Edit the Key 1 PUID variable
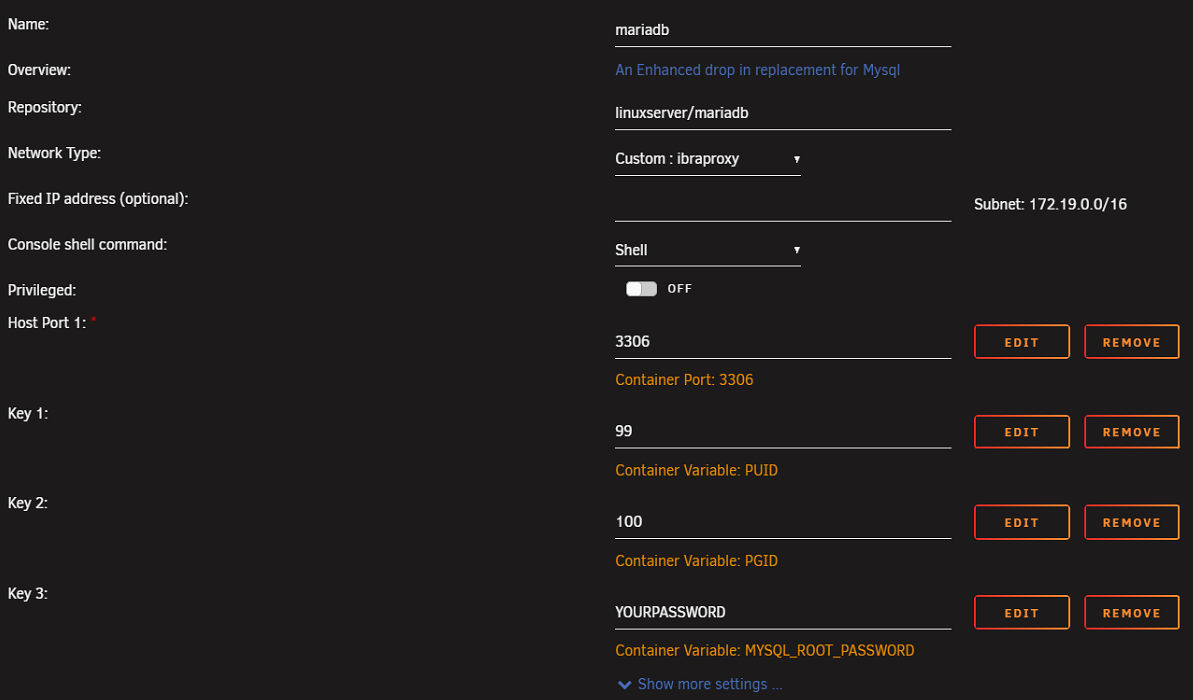 (1021, 431)
